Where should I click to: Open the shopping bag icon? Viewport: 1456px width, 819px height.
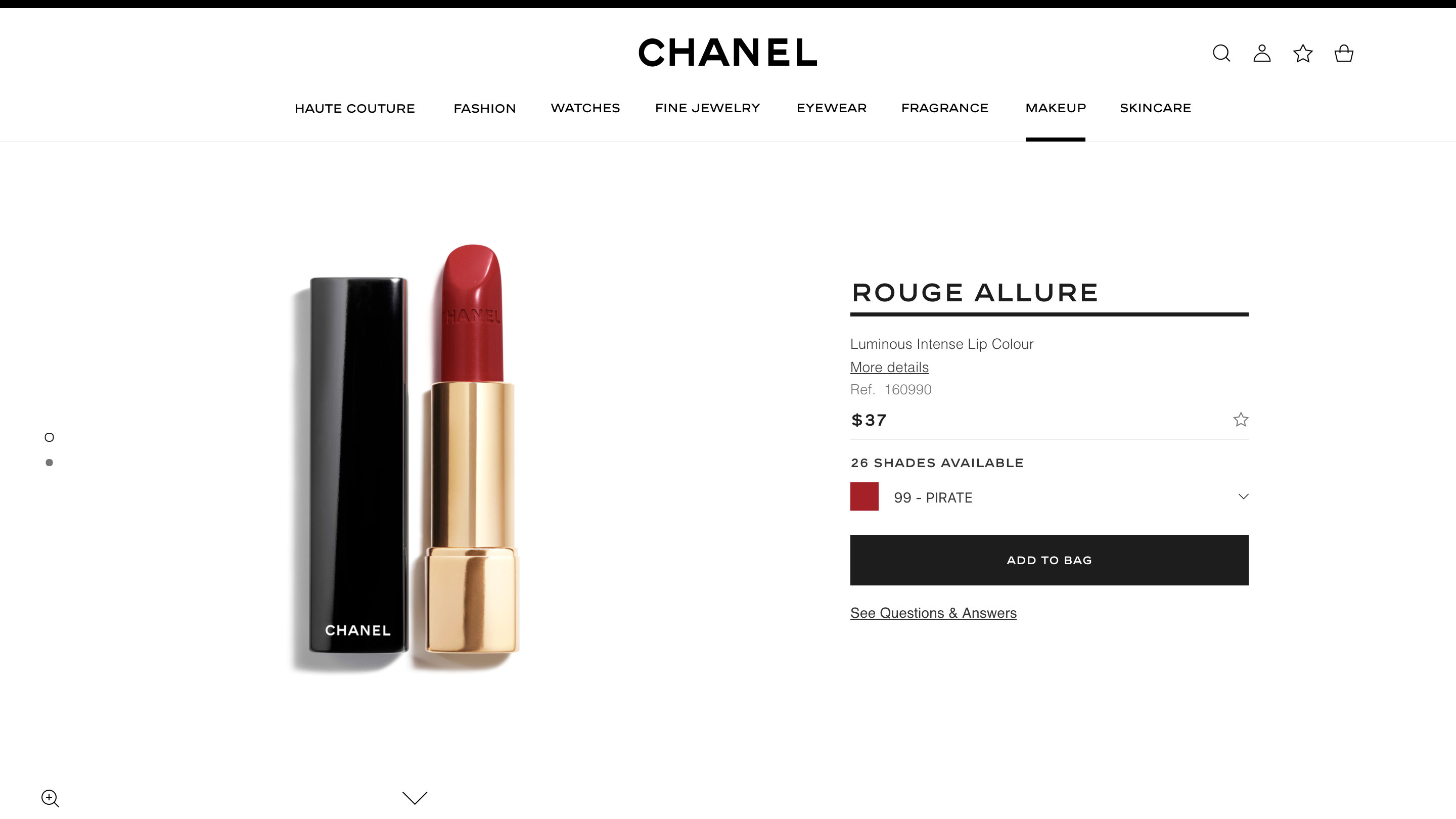(x=1344, y=53)
